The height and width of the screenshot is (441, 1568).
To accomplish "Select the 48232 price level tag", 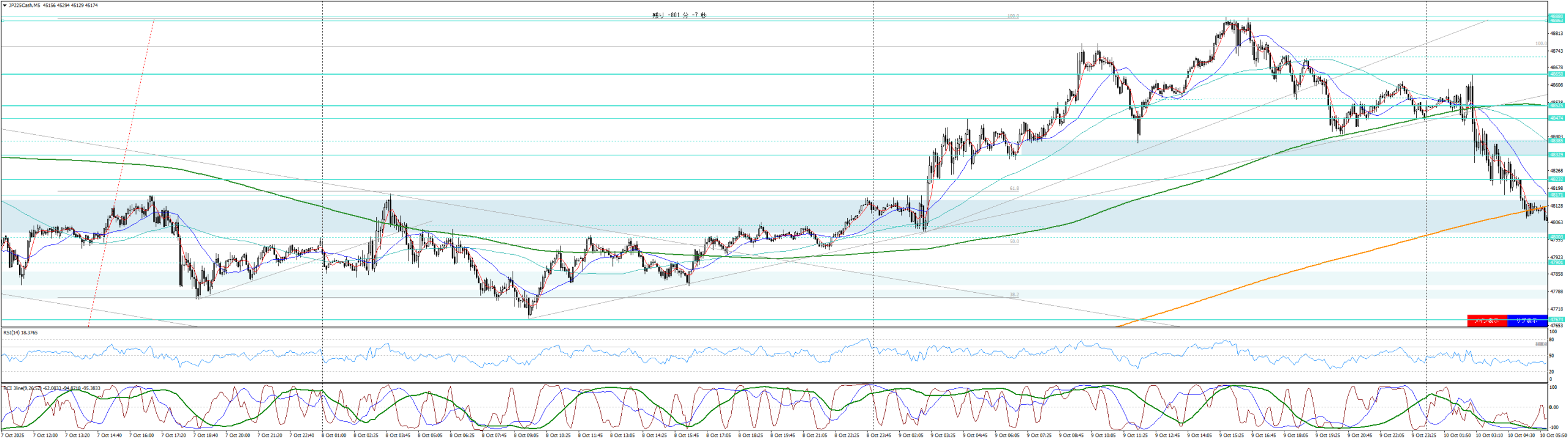I will tap(1556, 179).
